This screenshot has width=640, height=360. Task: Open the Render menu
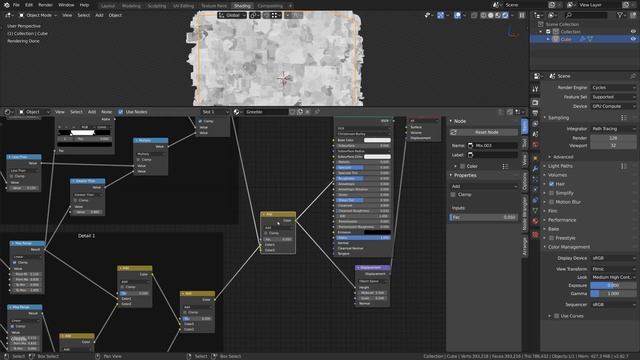click(45, 5)
